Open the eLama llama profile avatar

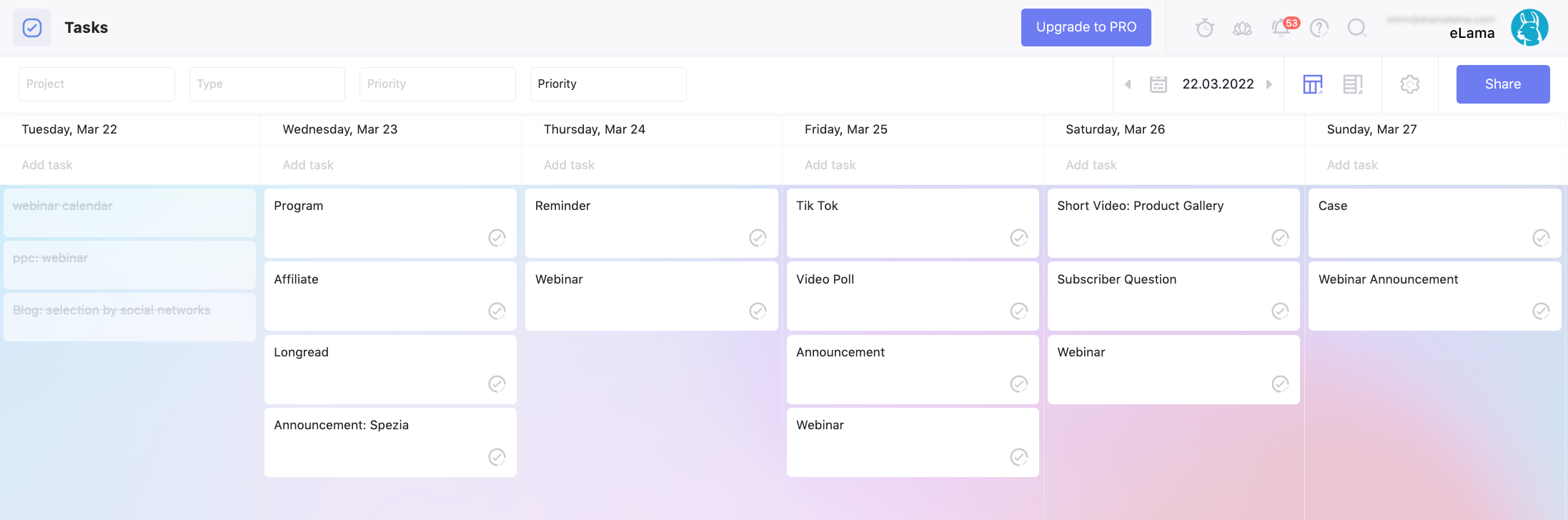point(1529,28)
